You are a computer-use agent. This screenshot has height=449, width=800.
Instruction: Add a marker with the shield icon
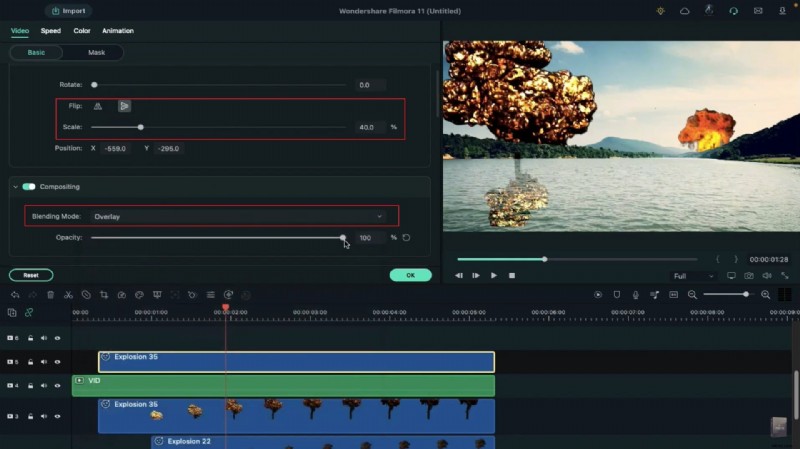point(617,294)
